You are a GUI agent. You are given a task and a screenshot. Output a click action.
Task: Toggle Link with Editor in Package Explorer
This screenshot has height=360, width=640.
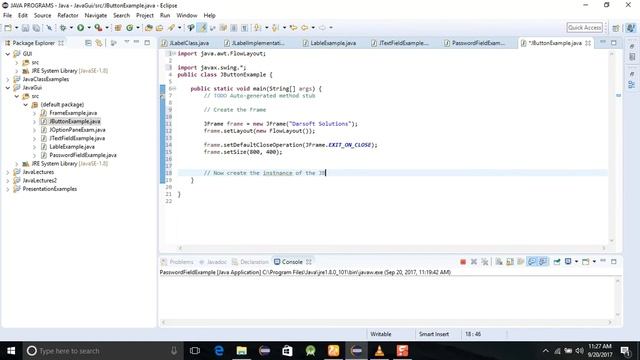point(99,43)
